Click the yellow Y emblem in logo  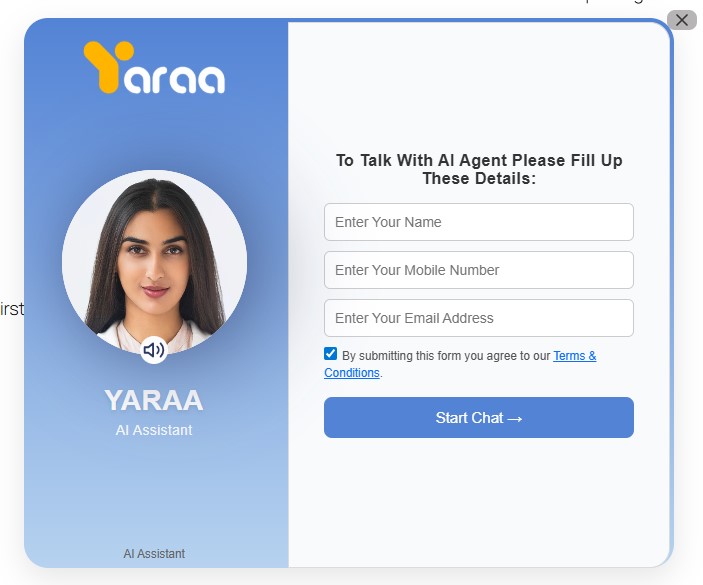[108, 67]
